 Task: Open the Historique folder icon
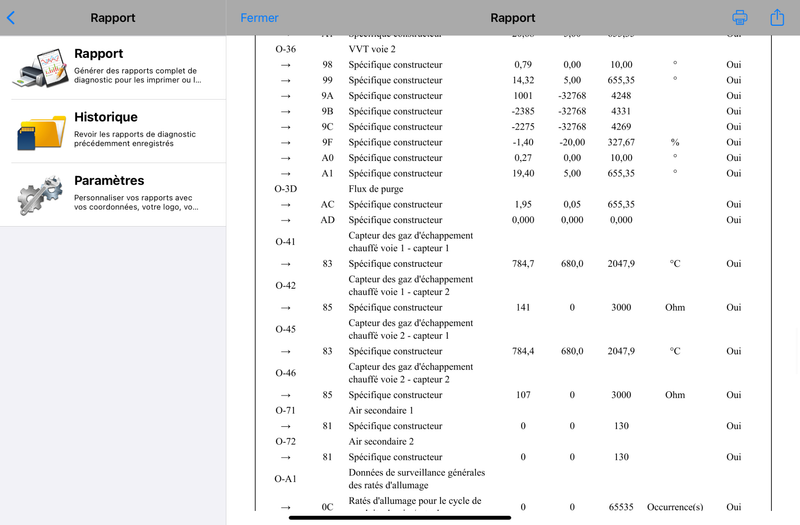pyautogui.click(x=42, y=132)
